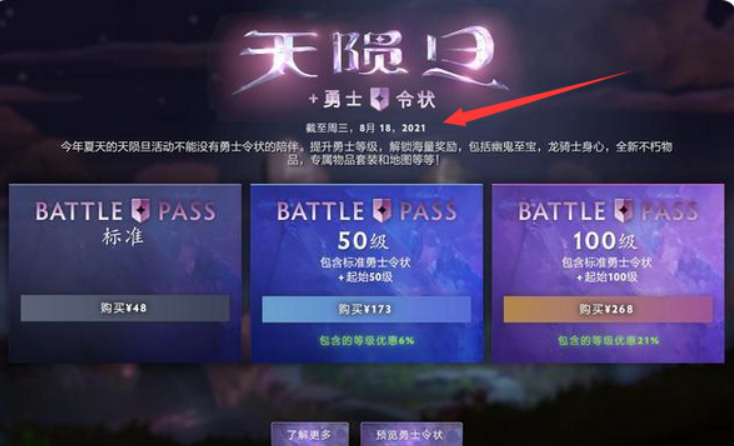The image size is (734, 446).
Task: Buy the level 100 Battle Pass for ¥268
Action: (x=608, y=309)
